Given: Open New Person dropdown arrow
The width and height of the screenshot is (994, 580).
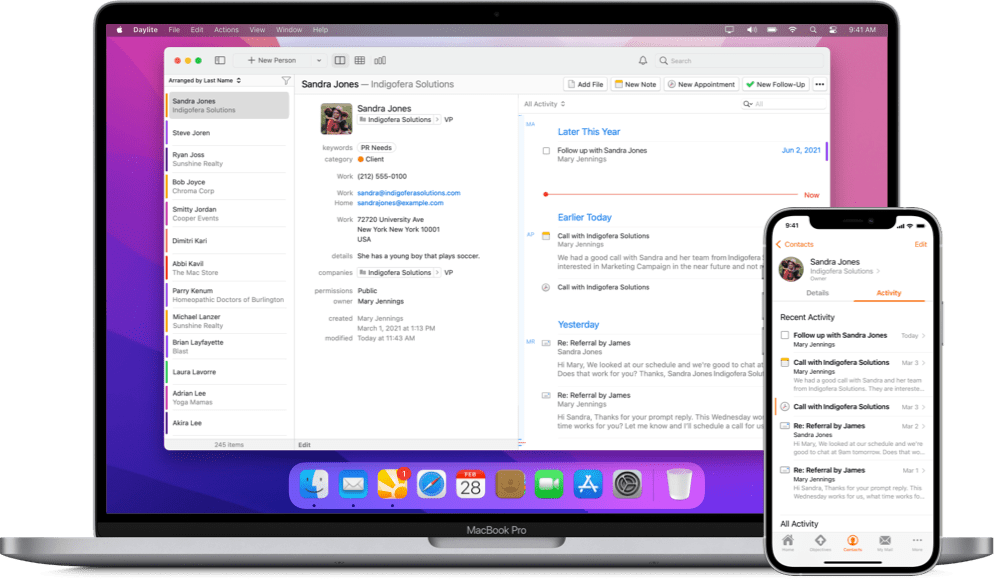Looking at the screenshot, I should tap(319, 60).
